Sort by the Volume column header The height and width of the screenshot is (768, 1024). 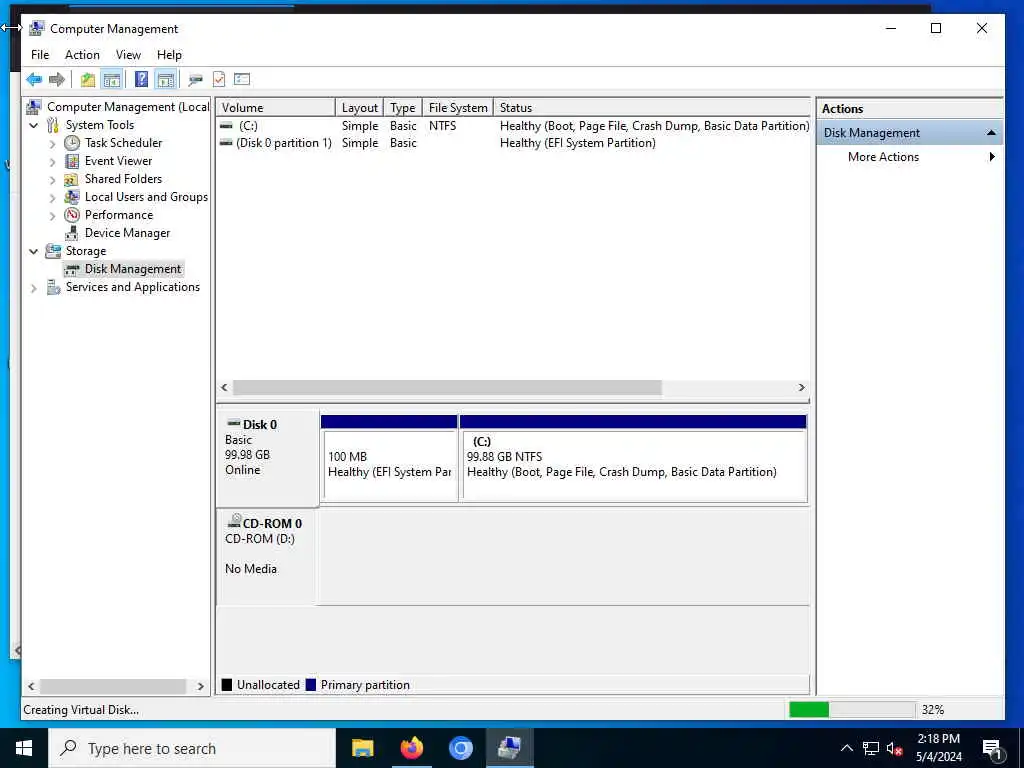pos(276,108)
